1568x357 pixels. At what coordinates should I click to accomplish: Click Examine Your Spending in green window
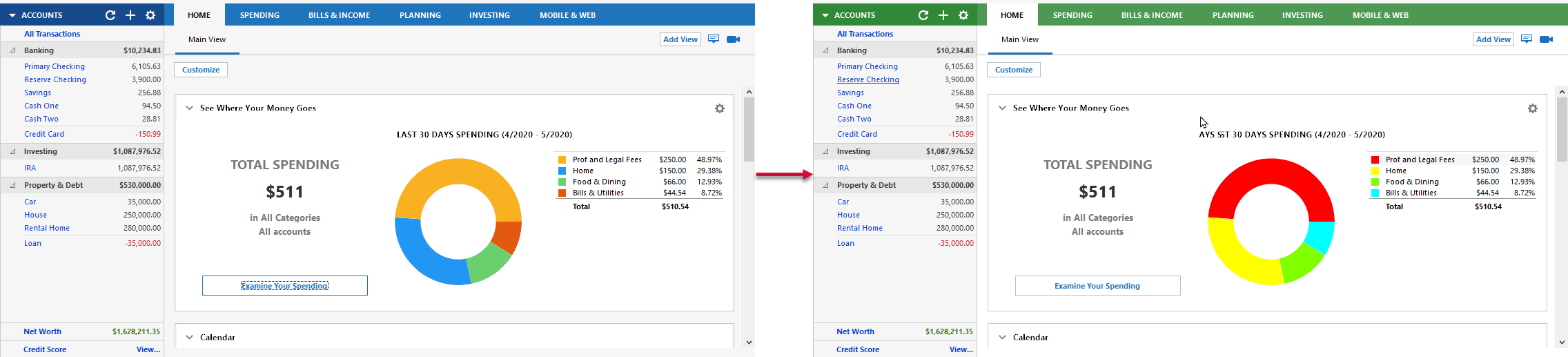coord(1097,286)
